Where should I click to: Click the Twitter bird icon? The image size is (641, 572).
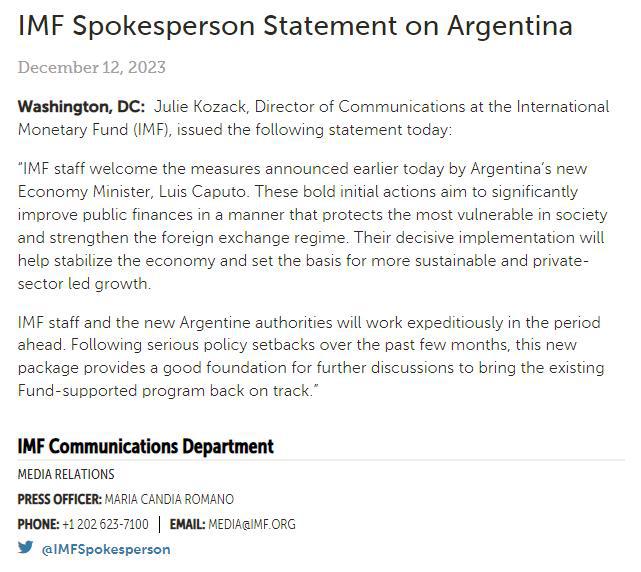click(x=25, y=548)
